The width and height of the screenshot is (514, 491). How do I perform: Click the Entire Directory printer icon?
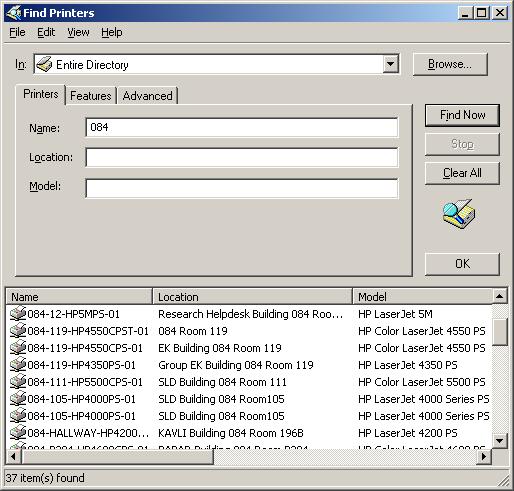click(44, 64)
